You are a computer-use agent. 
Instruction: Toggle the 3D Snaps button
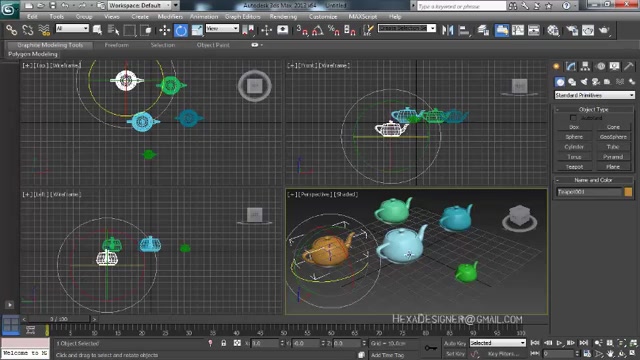point(302,30)
